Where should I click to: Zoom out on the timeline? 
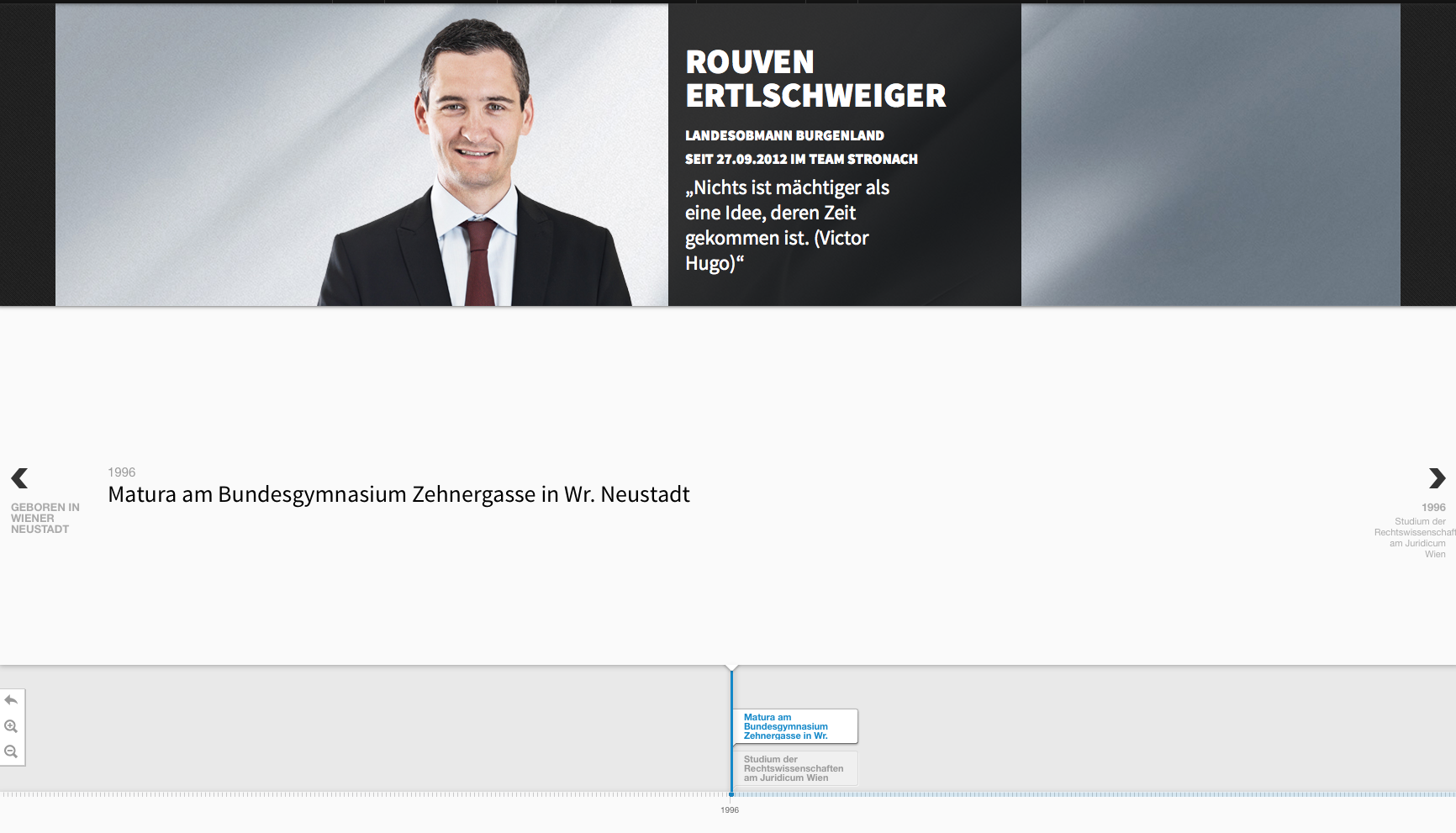11,751
